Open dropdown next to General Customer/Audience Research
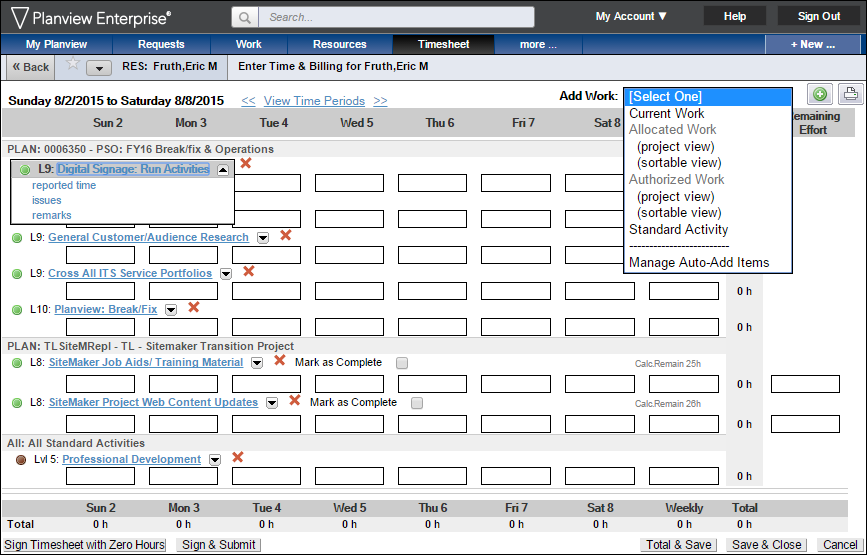The height and width of the screenshot is (555, 867). pyautogui.click(x=263, y=238)
